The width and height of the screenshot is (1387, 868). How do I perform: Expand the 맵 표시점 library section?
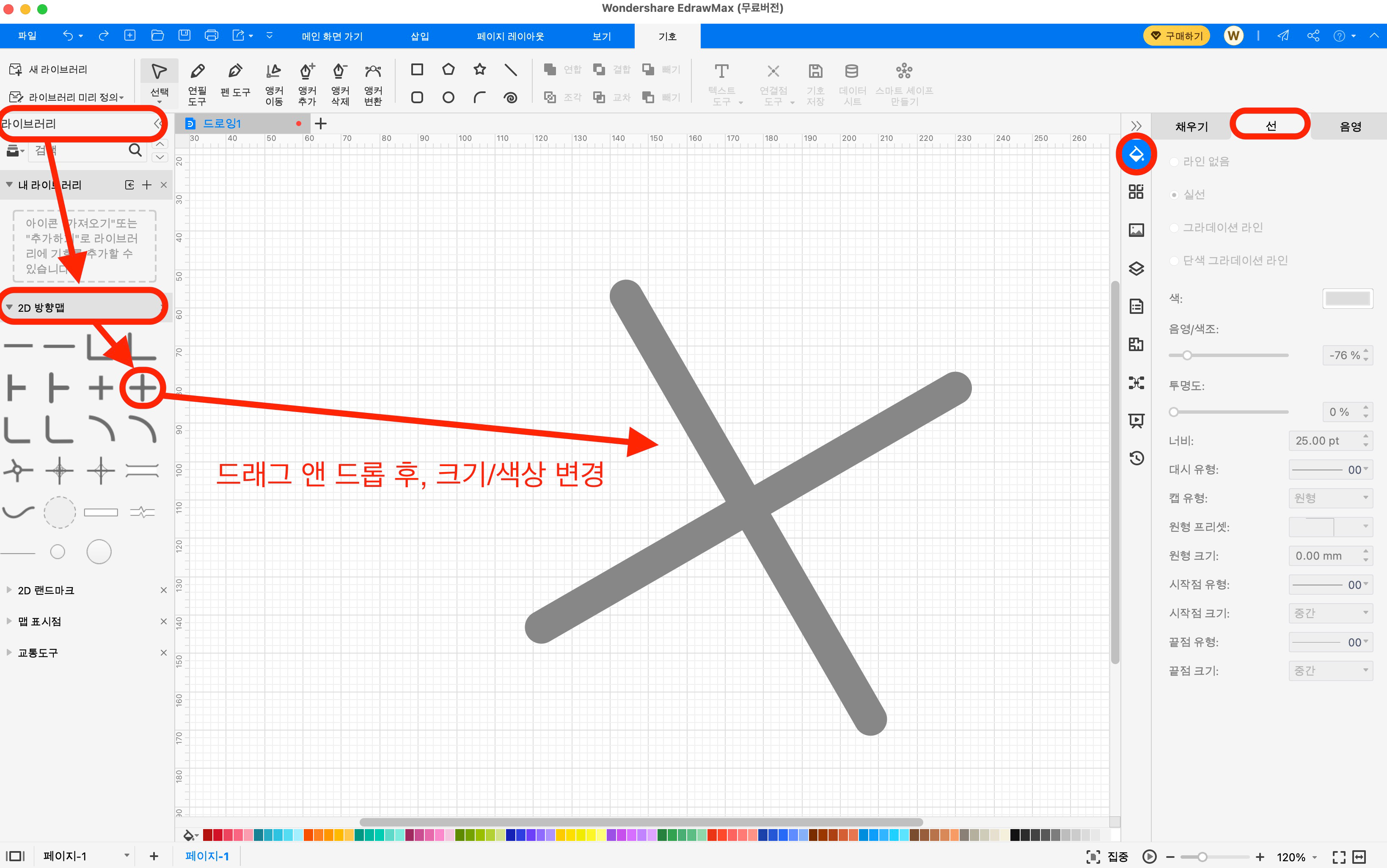click(9, 621)
